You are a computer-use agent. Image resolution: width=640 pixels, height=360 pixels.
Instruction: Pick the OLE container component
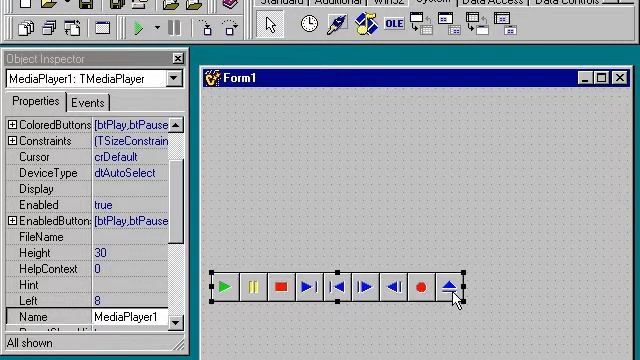[x=394, y=24]
